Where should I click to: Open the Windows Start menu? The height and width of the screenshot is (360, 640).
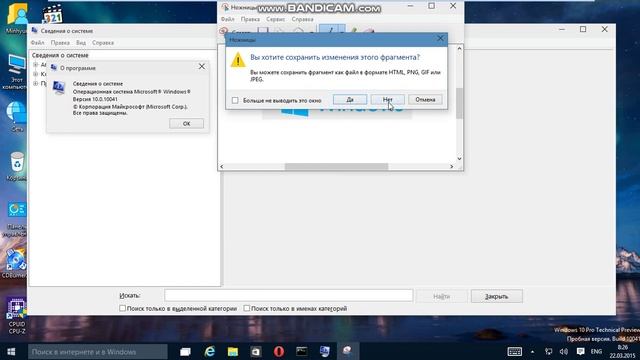[x=11, y=351]
